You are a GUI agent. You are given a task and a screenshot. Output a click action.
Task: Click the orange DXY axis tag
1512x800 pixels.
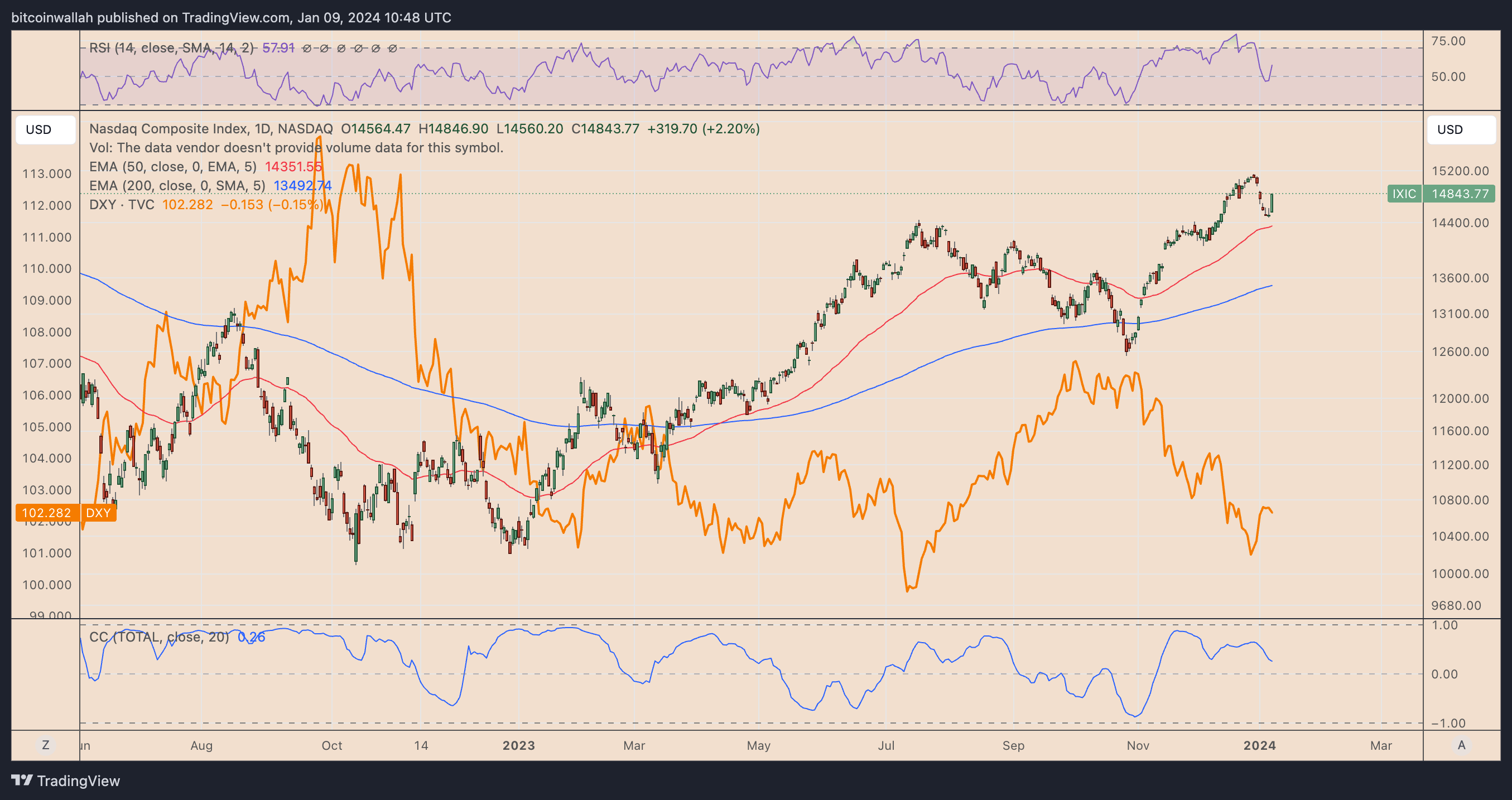tap(98, 512)
